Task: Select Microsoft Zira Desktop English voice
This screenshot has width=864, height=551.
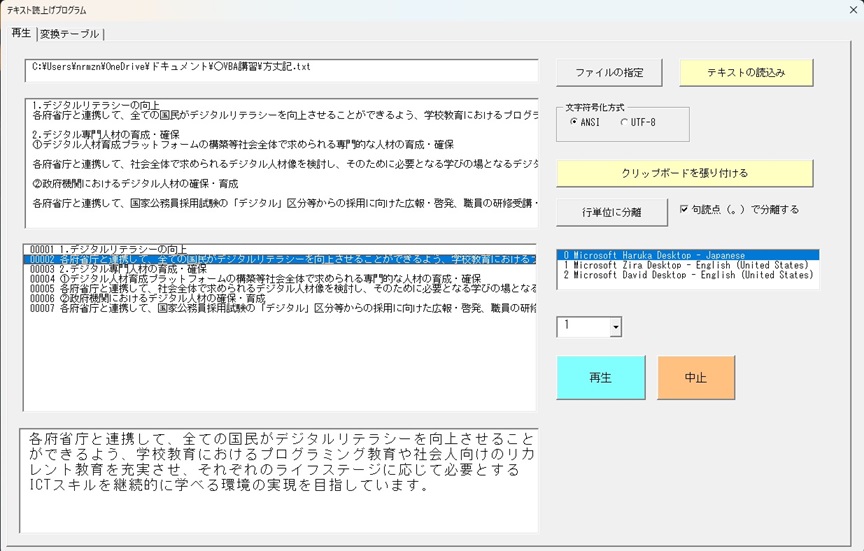Action: click(687, 266)
